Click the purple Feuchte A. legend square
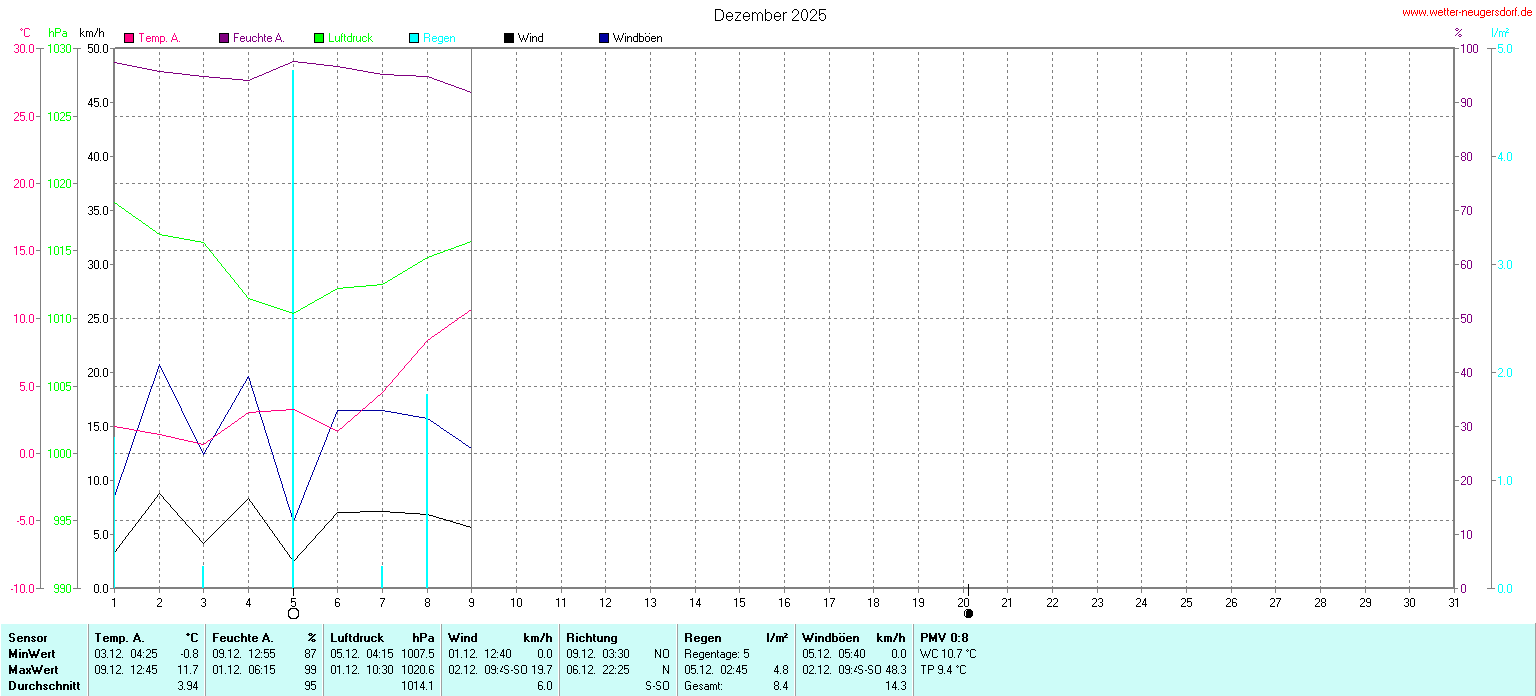Image resolution: width=1536 pixels, height=696 pixels. [224, 38]
